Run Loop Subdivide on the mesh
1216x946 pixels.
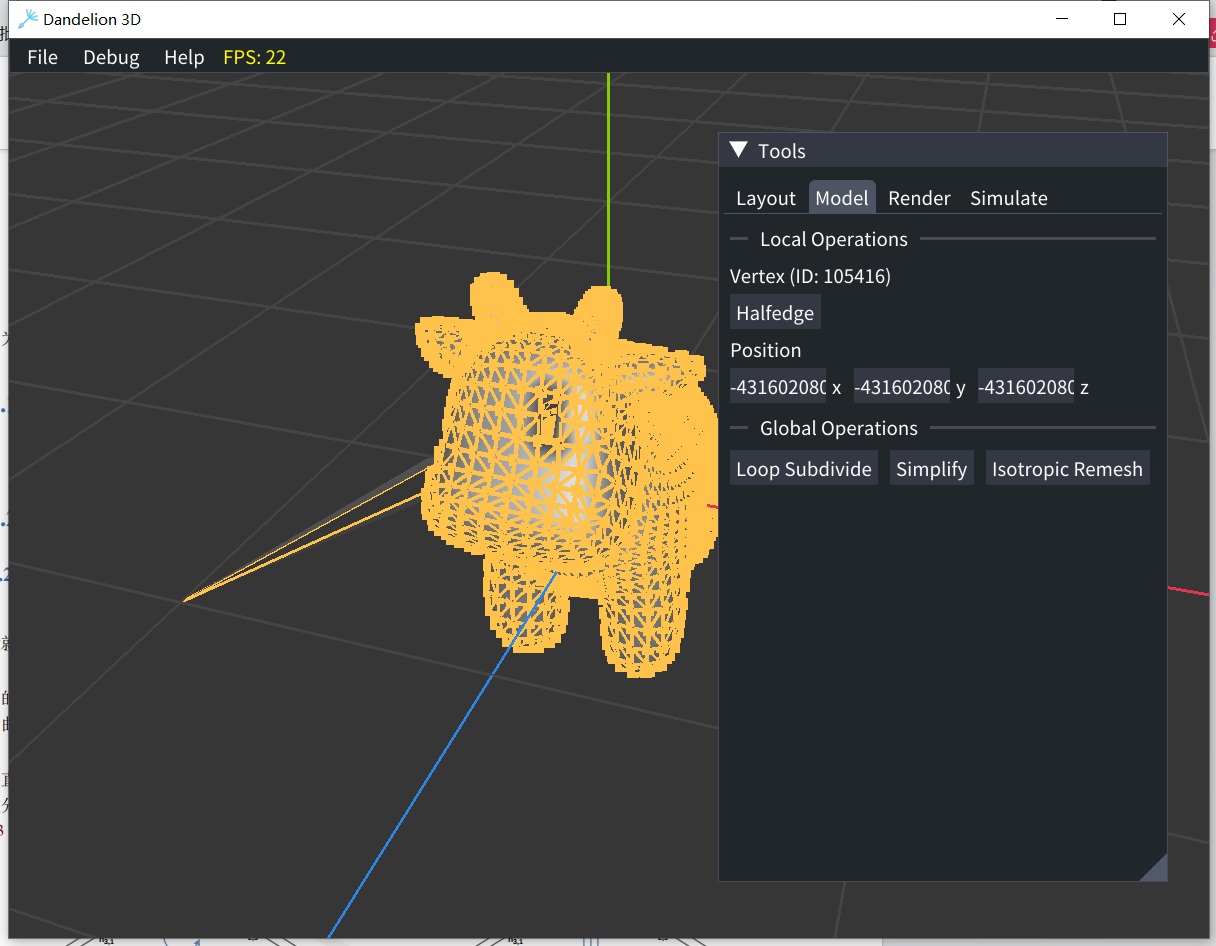804,469
